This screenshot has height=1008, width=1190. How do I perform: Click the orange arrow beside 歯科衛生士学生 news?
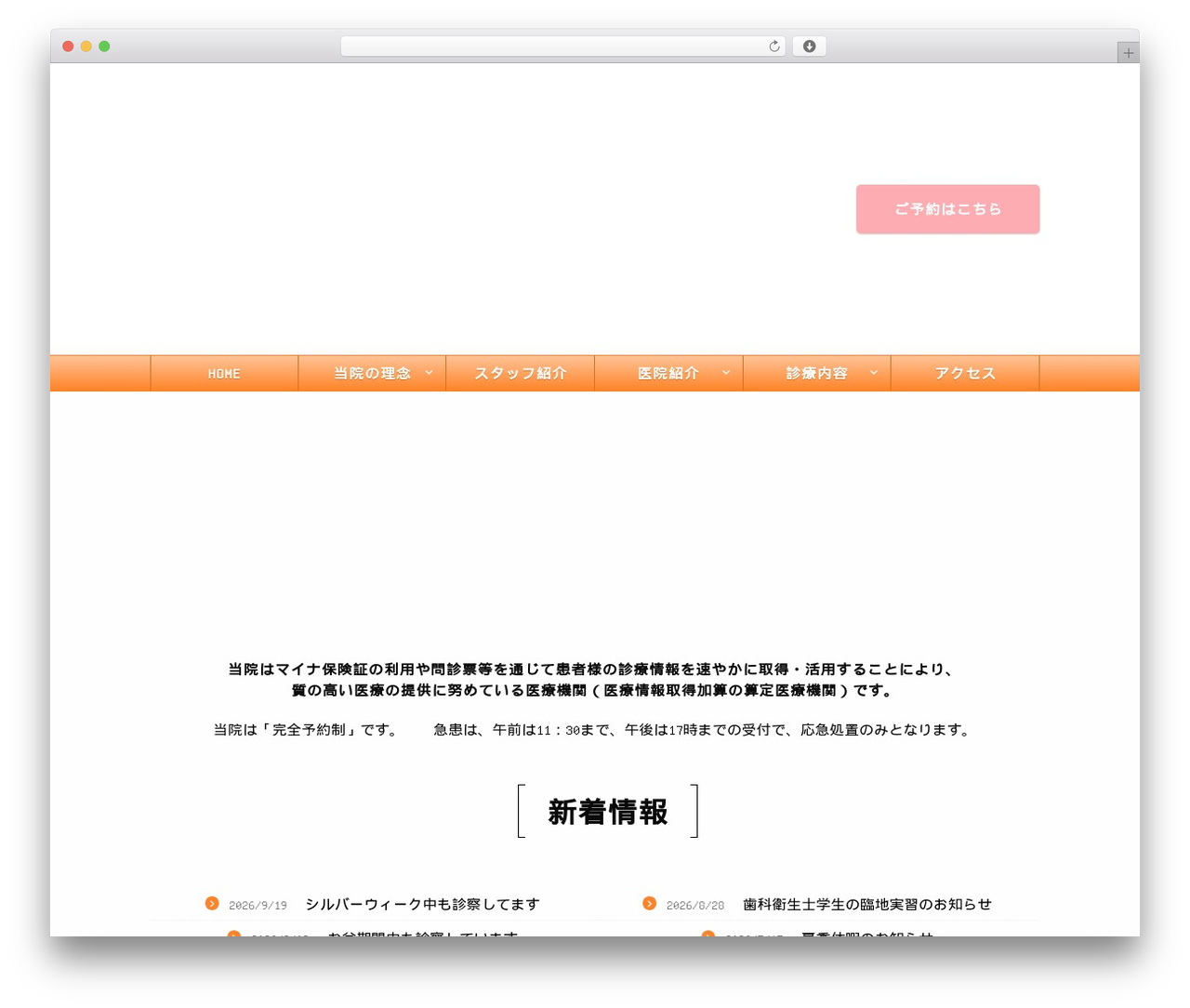point(649,903)
